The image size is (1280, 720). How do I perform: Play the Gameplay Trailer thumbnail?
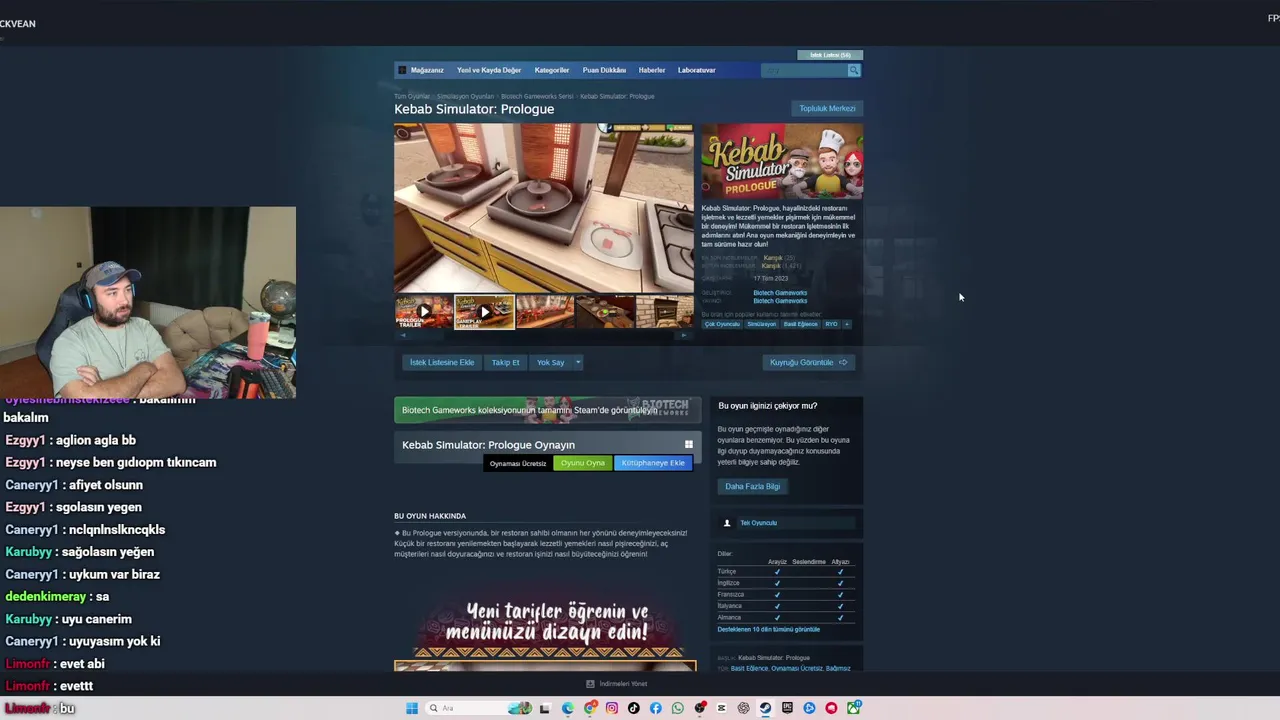[485, 312]
